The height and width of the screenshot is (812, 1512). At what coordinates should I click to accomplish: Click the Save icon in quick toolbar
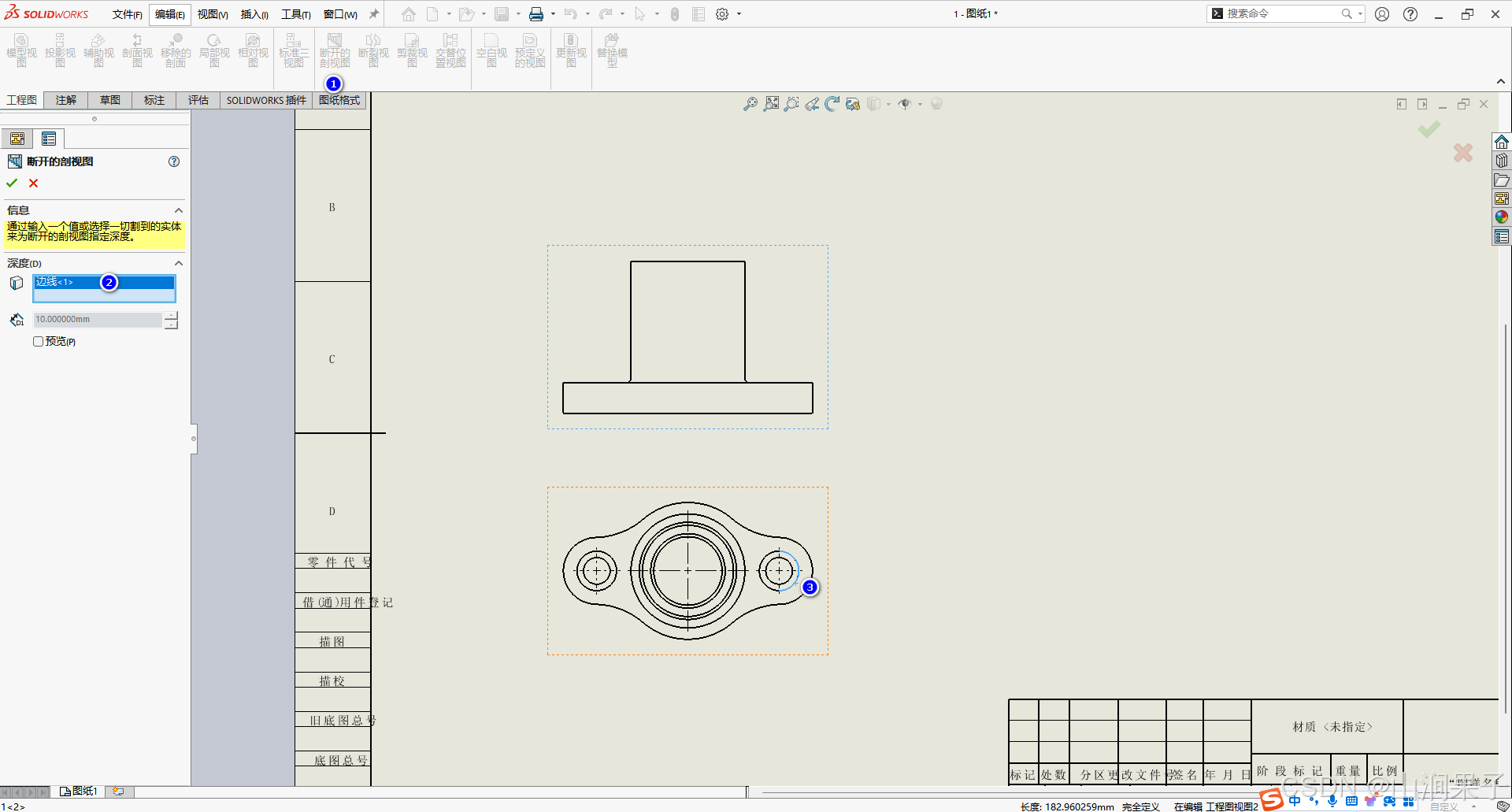(502, 14)
